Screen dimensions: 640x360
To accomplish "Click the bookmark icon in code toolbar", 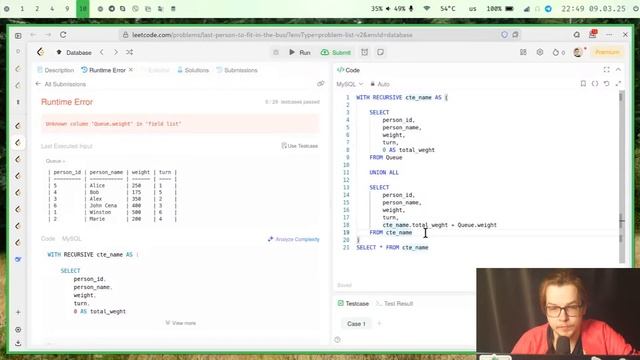I will click(583, 84).
